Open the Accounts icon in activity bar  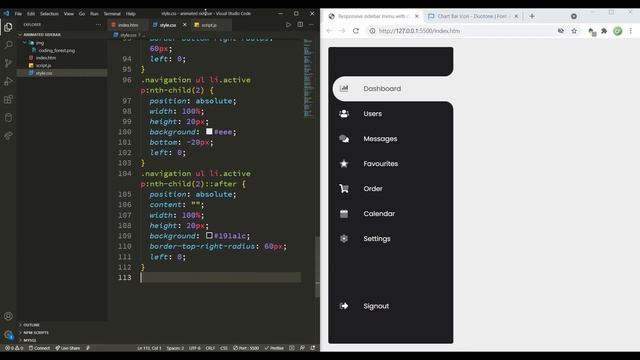(8, 316)
